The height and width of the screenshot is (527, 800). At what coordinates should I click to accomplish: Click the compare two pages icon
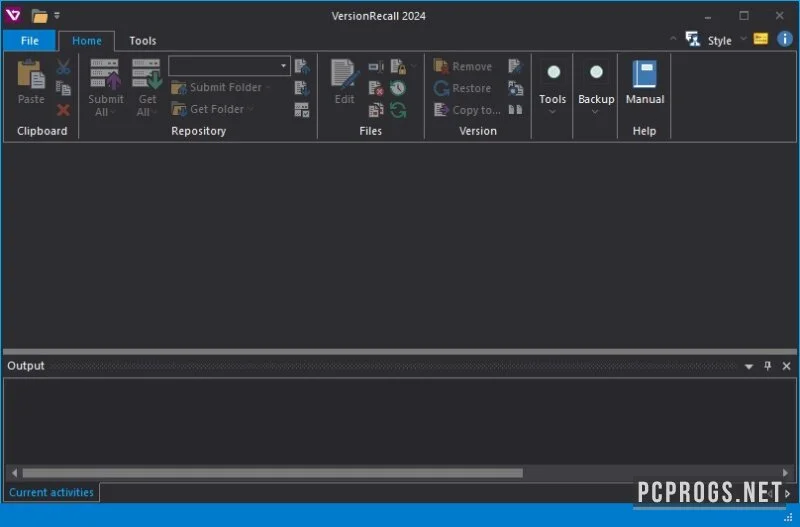click(515, 110)
